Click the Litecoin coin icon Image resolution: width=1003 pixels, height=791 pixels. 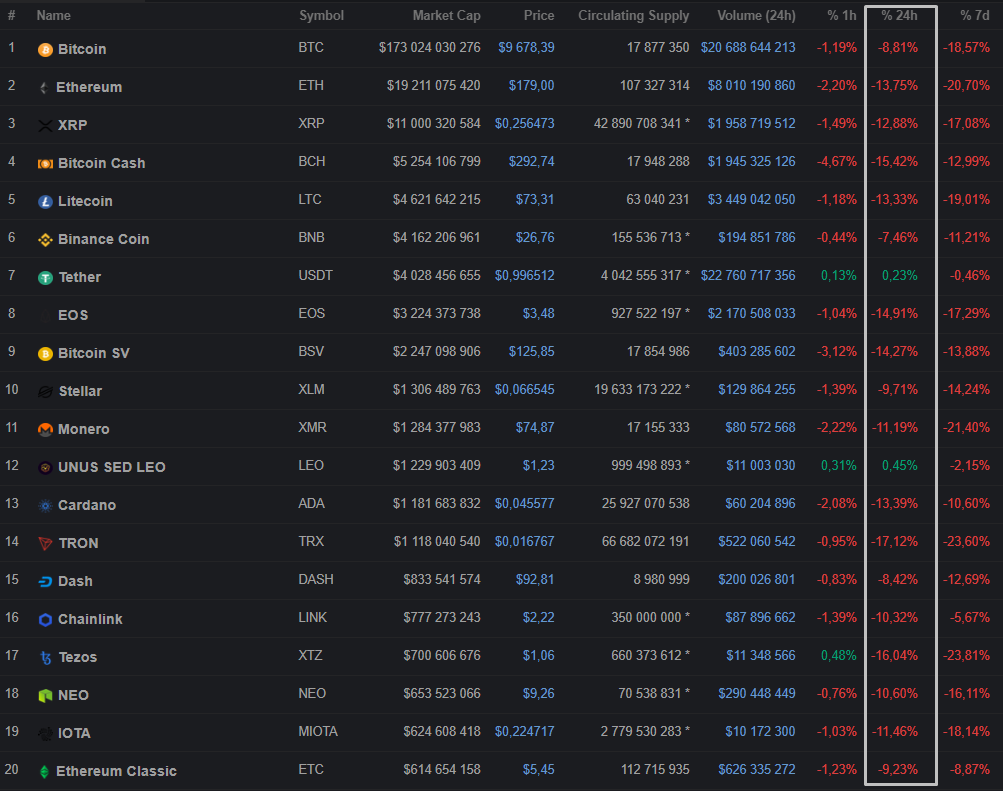coord(45,201)
